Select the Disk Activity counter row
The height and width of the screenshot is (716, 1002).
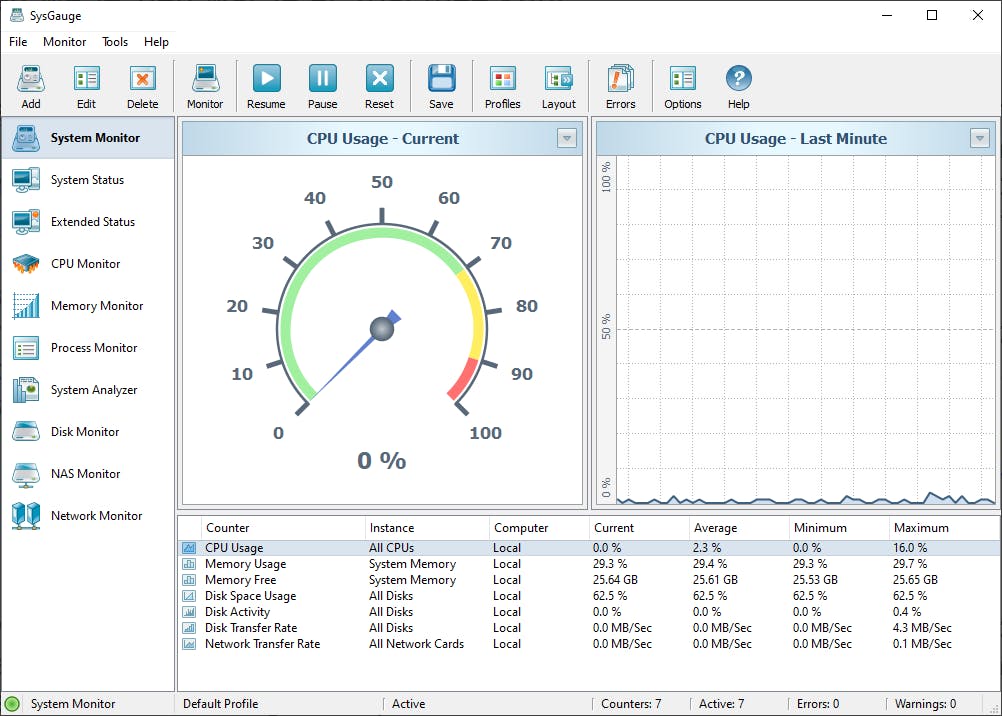237,612
